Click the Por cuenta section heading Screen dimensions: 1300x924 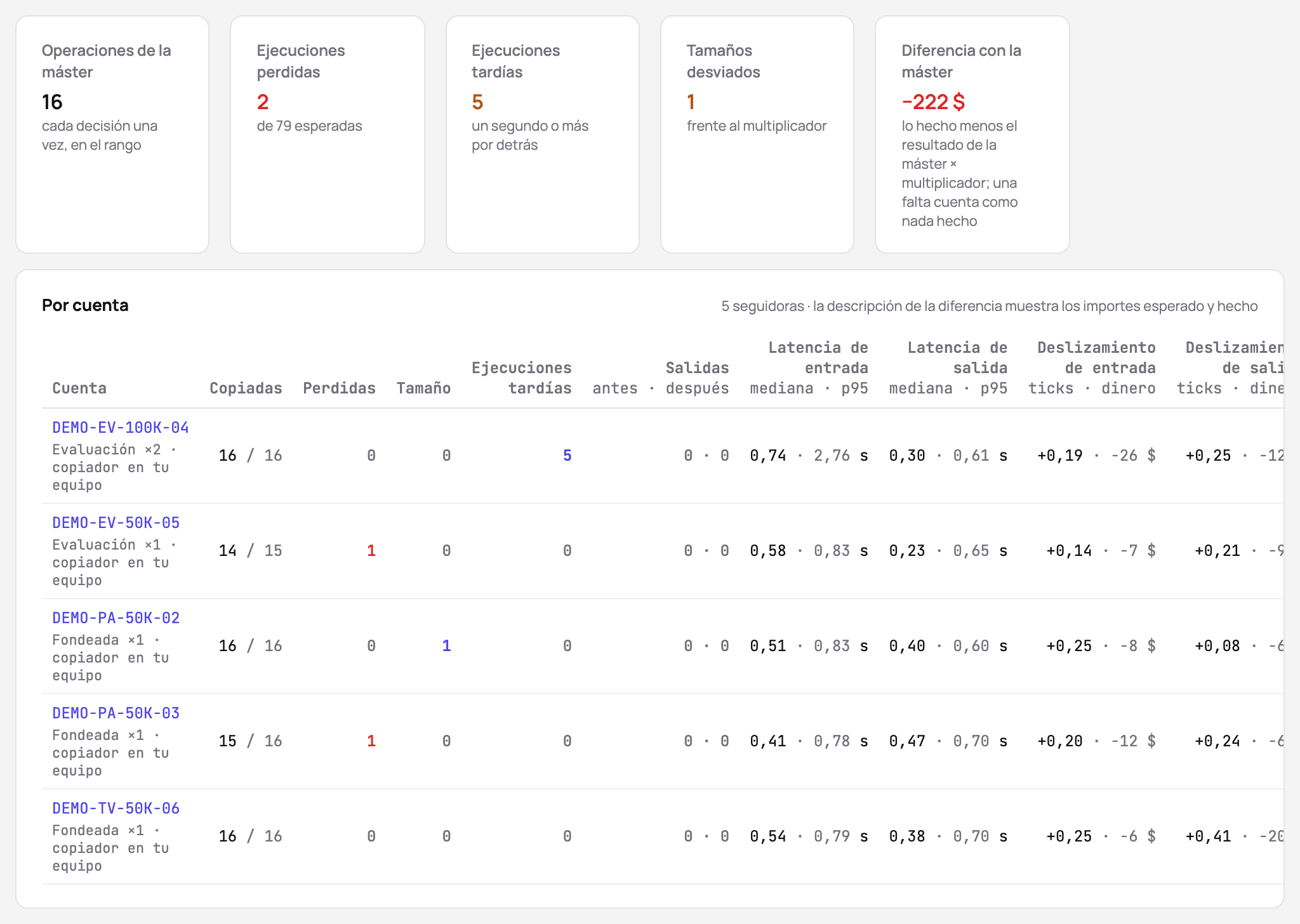pyautogui.click(x=85, y=305)
